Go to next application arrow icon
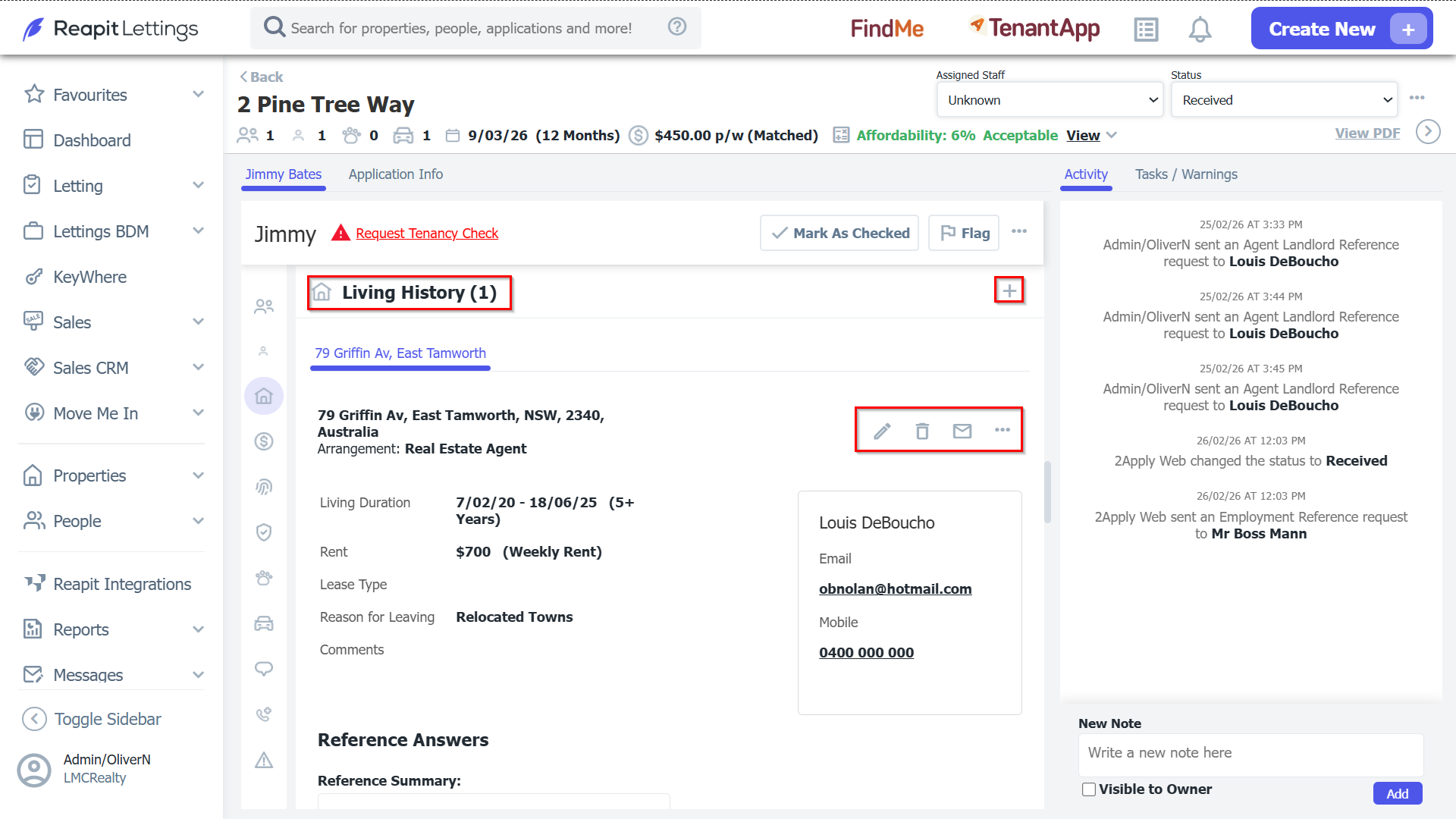 tap(1428, 132)
